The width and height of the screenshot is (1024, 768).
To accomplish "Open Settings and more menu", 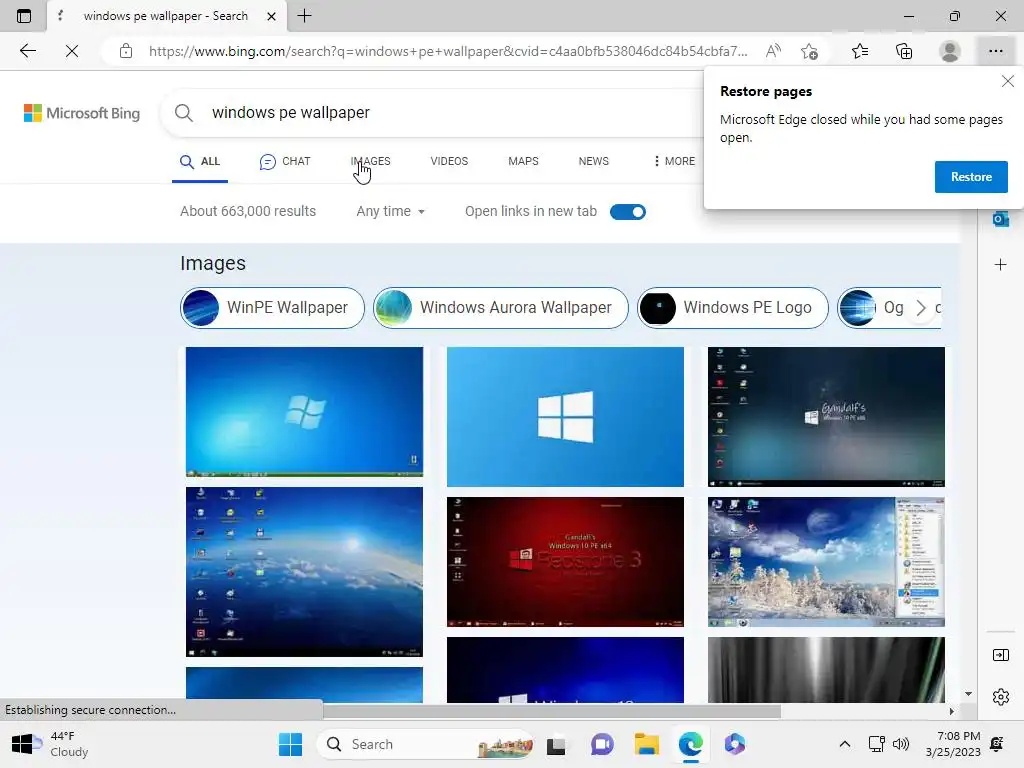I will tap(995, 51).
